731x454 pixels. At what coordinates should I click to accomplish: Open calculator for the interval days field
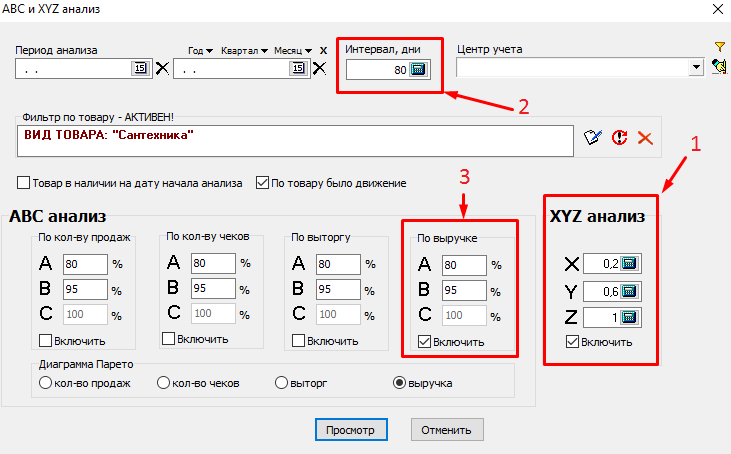418,70
